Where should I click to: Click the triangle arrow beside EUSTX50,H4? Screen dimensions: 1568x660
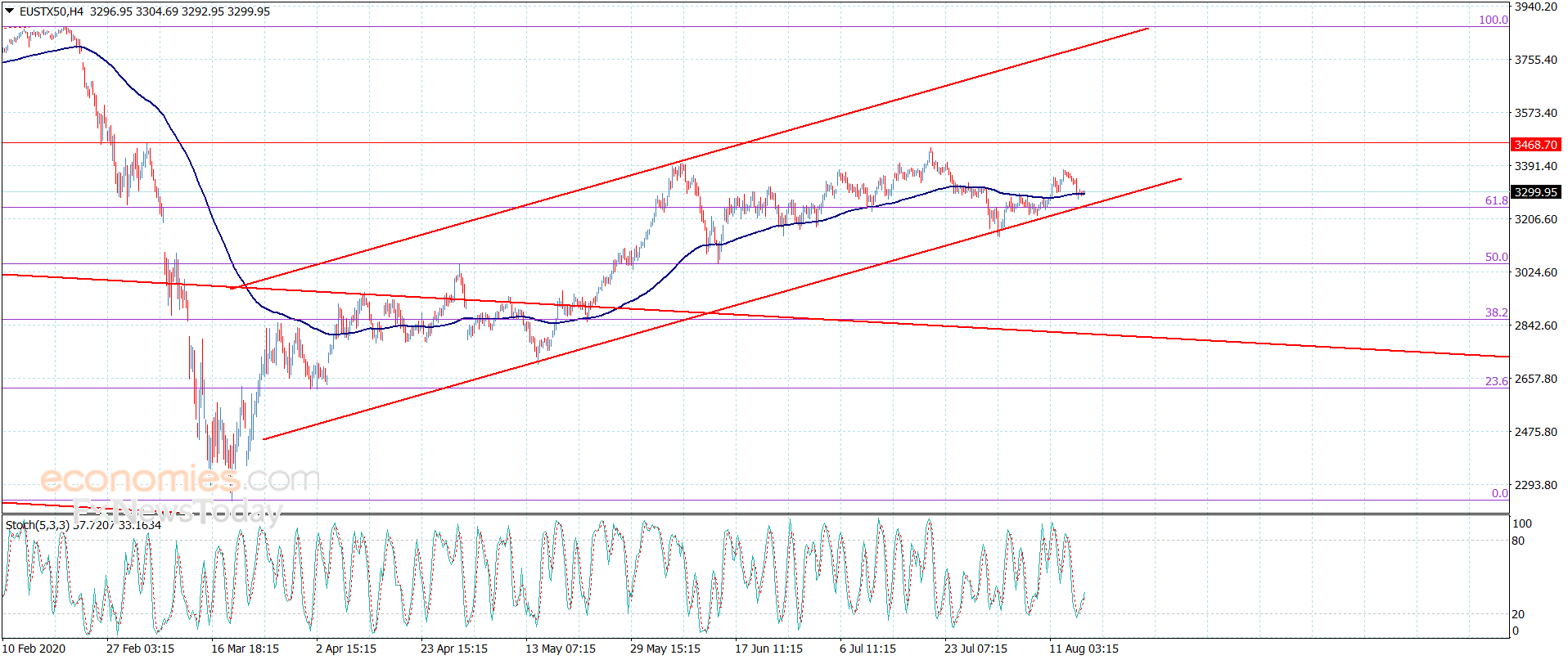click(x=10, y=11)
